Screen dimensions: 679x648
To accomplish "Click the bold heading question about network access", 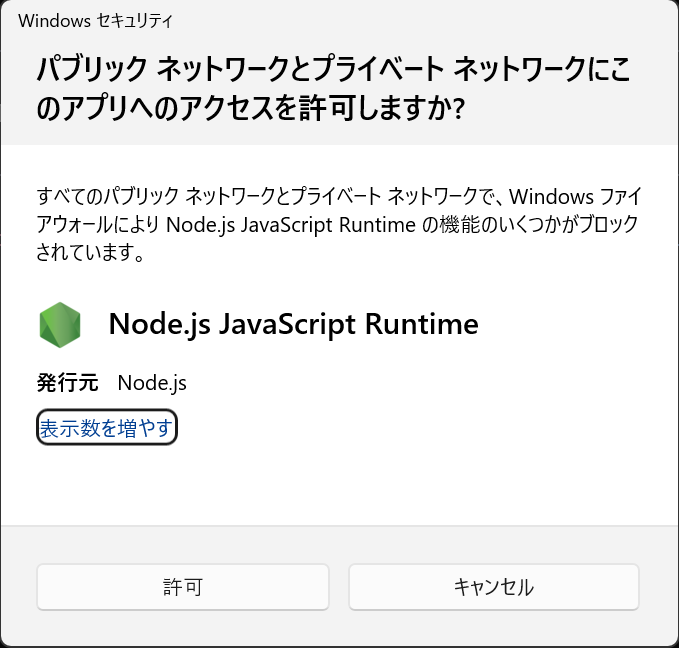I will click(x=333, y=88).
